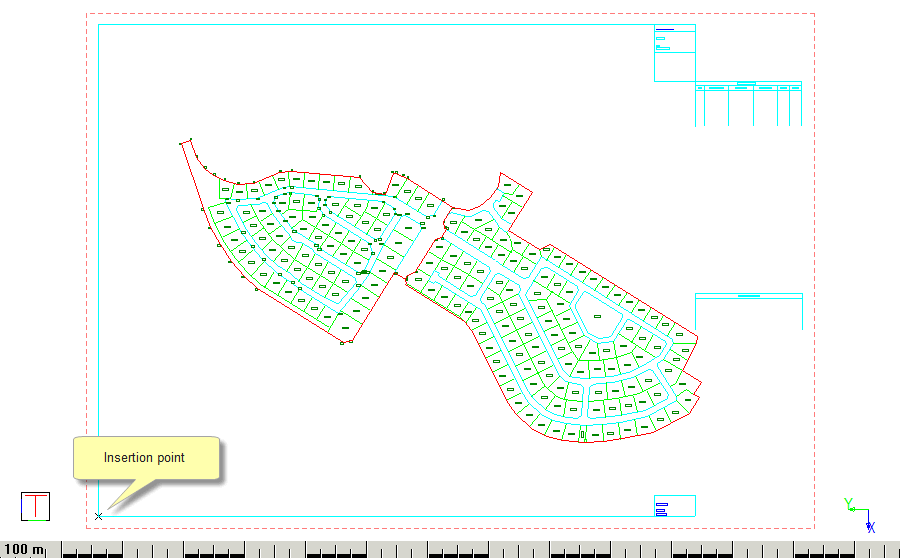The height and width of the screenshot is (558, 900).
Task: Click the blue text lines in bottom-right box
Action: (x=662, y=509)
